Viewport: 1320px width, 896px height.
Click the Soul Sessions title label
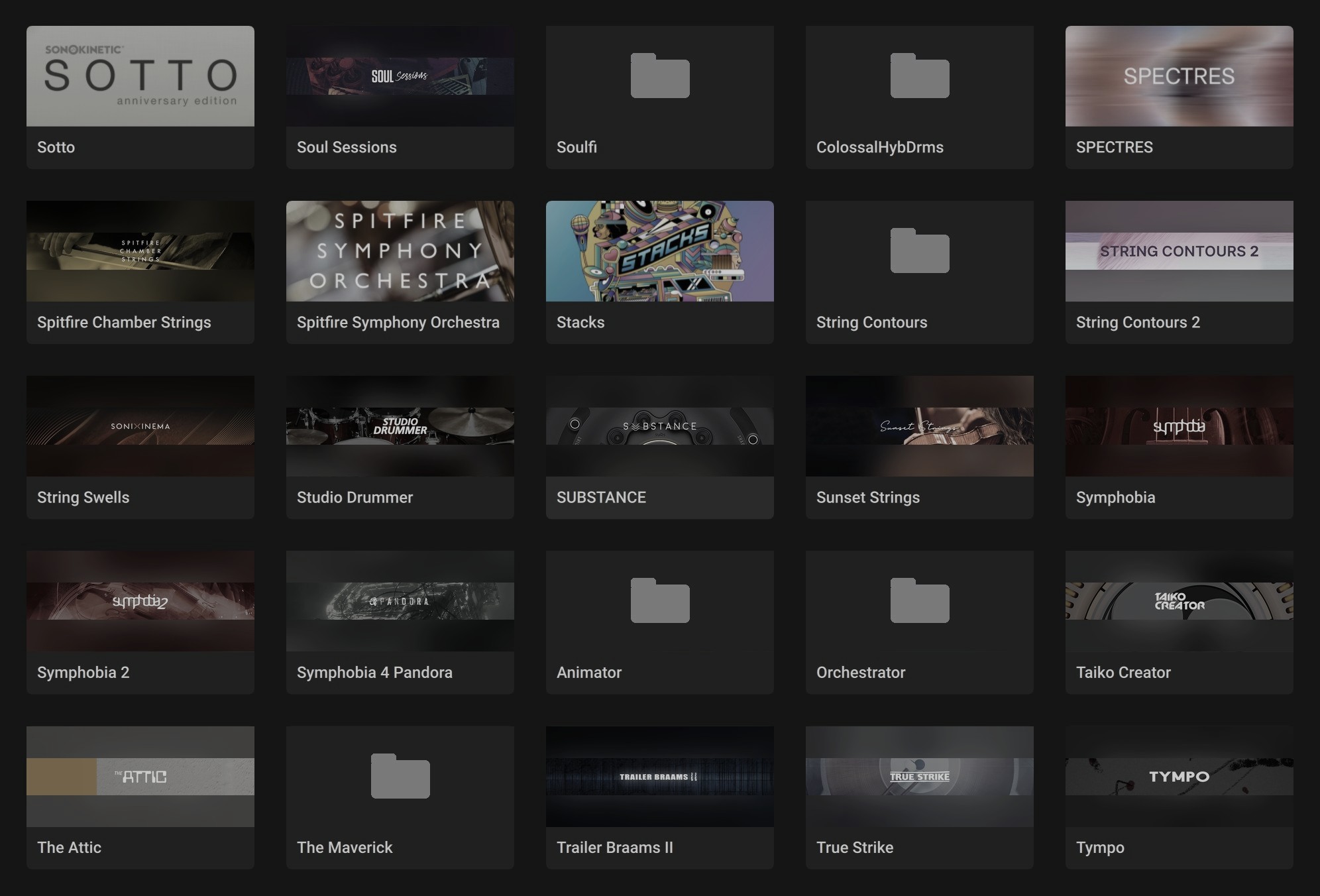pos(347,147)
